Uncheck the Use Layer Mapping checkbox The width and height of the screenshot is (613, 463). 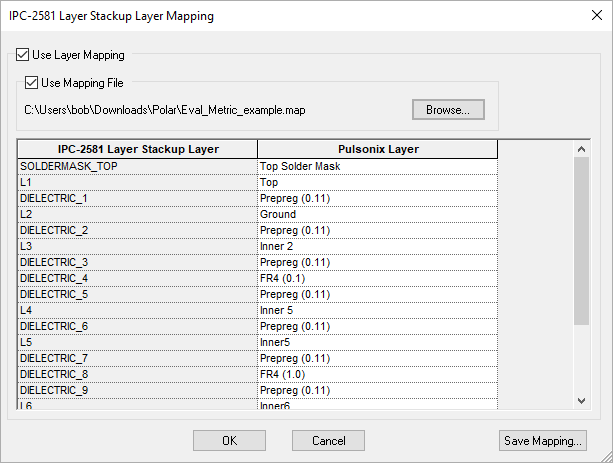(x=24, y=56)
